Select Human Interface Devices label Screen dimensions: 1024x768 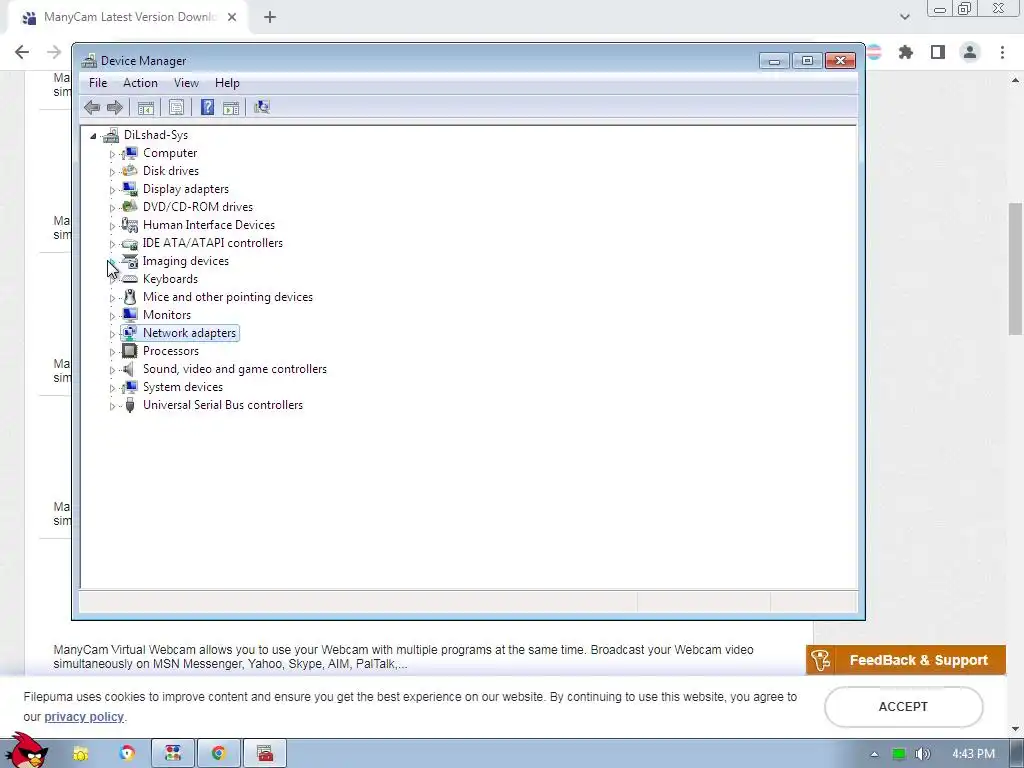pyautogui.click(x=208, y=225)
